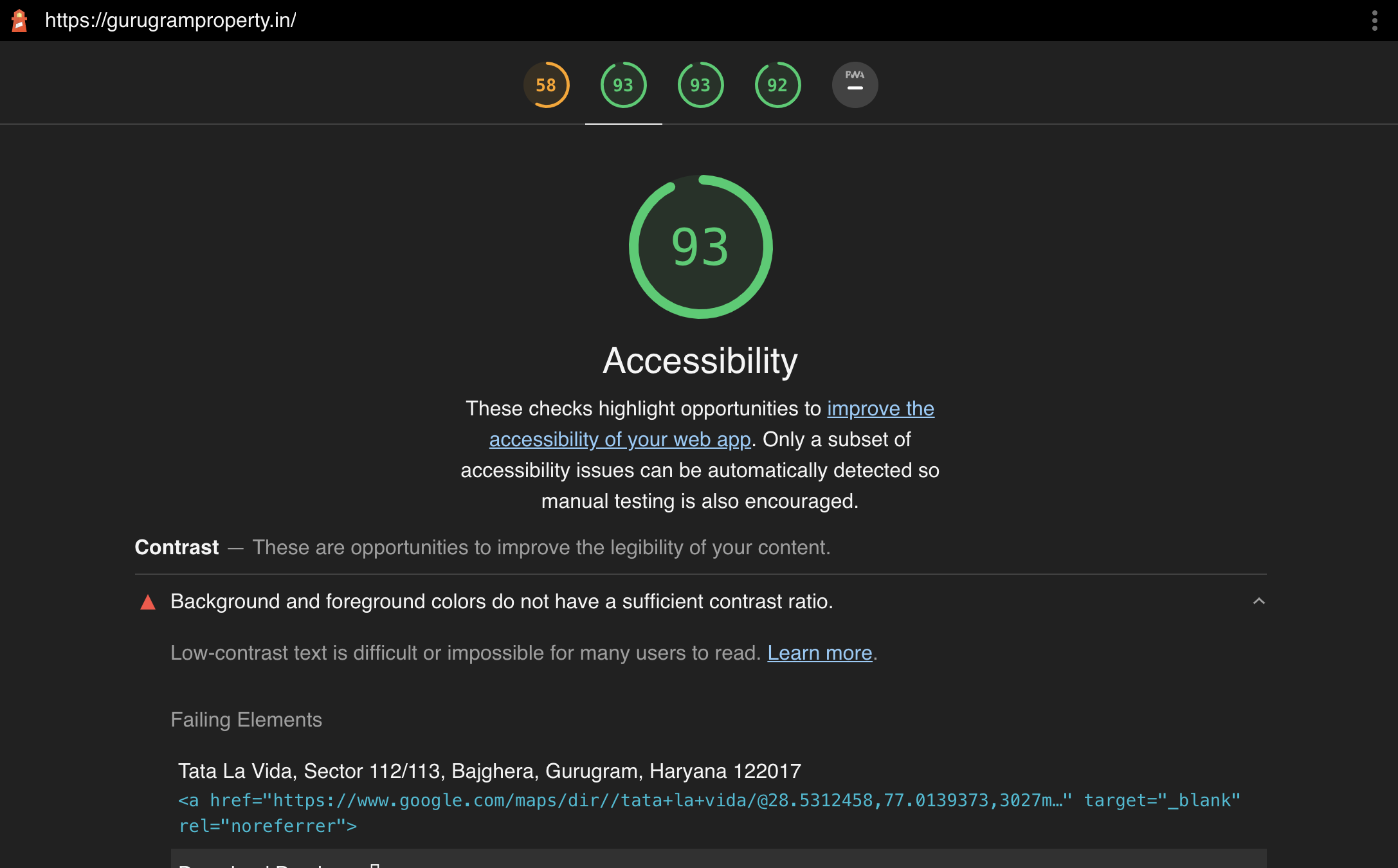The width and height of the screenshot is (1398, 868).
Task: Click the large 93 Accessibility gauge
Action: tap(700, 247)
